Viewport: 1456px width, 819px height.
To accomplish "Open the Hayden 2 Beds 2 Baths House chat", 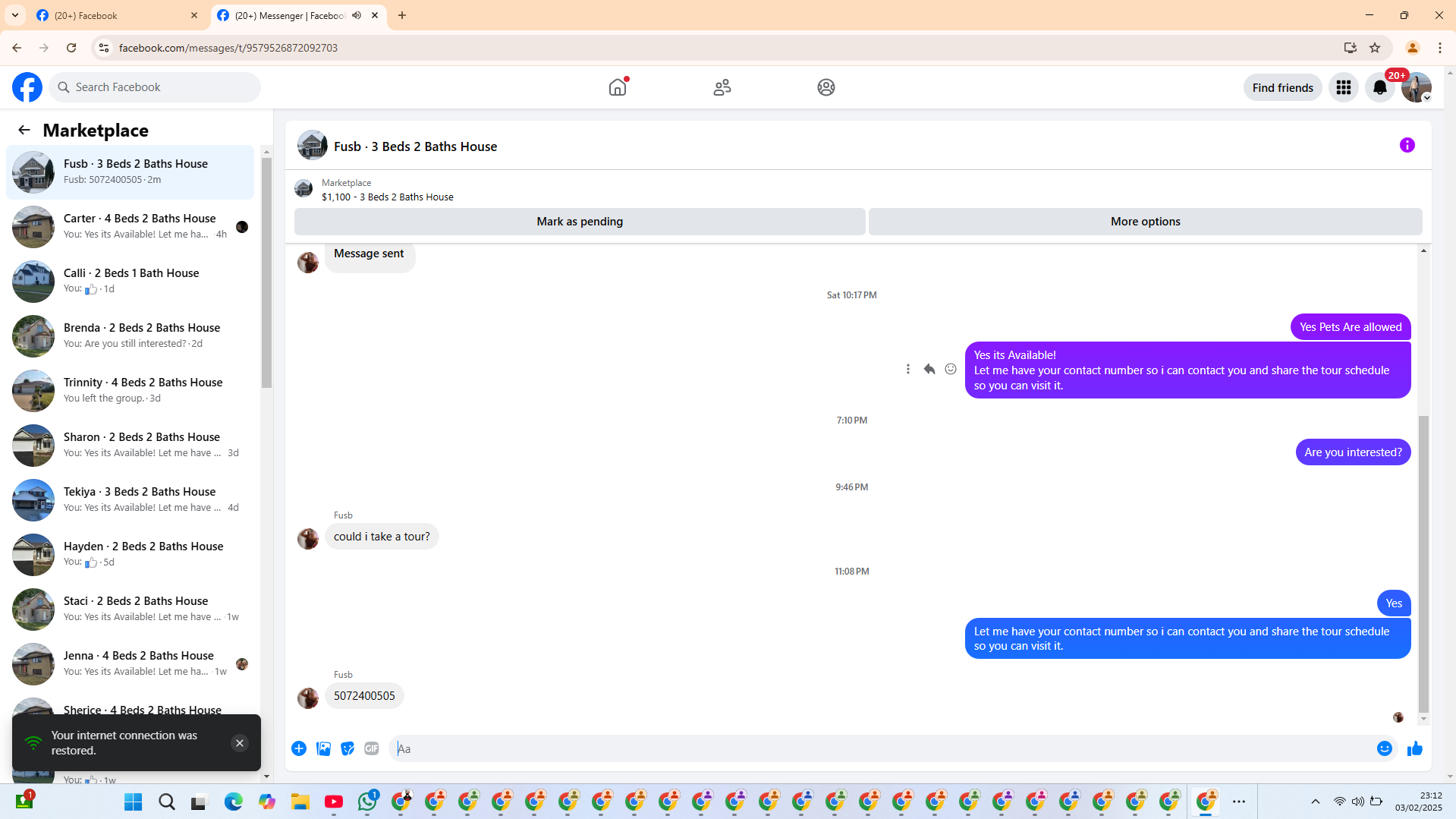I will (131, 554).
